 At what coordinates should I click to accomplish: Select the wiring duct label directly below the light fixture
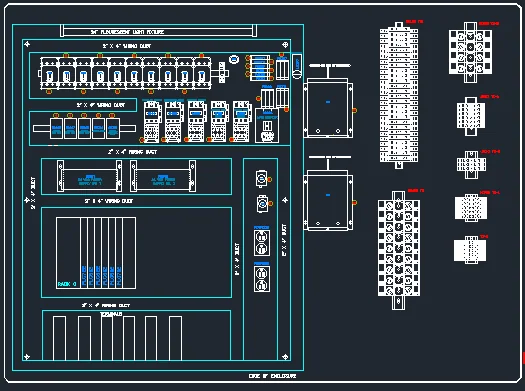tap(127, 46)
